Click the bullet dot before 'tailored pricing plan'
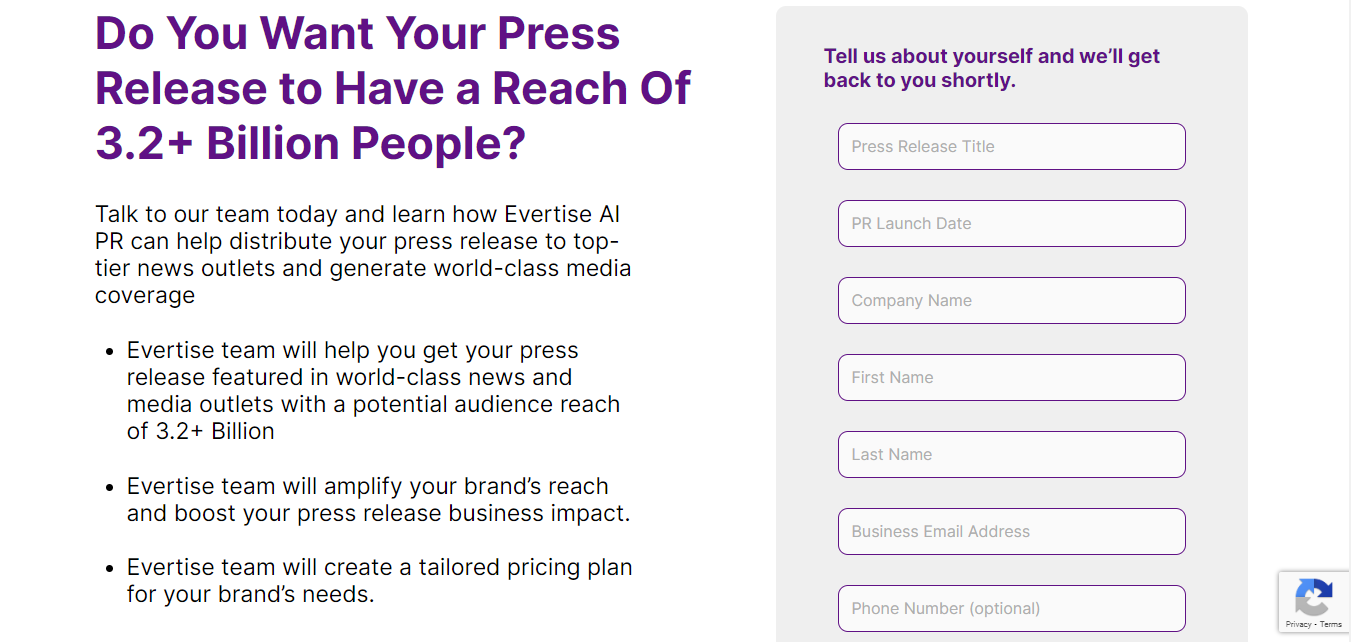The width and height of the screenshot is (1351, 642). tap(110, 568)
